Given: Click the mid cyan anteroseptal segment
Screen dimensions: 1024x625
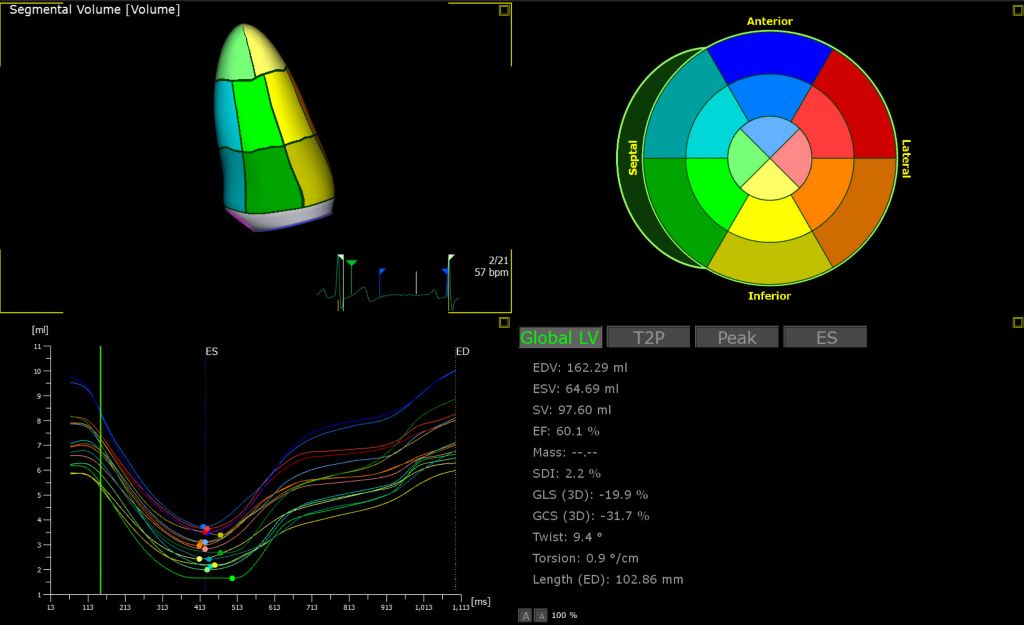Looking at the screenshot, I should click(x=714, y=126).
